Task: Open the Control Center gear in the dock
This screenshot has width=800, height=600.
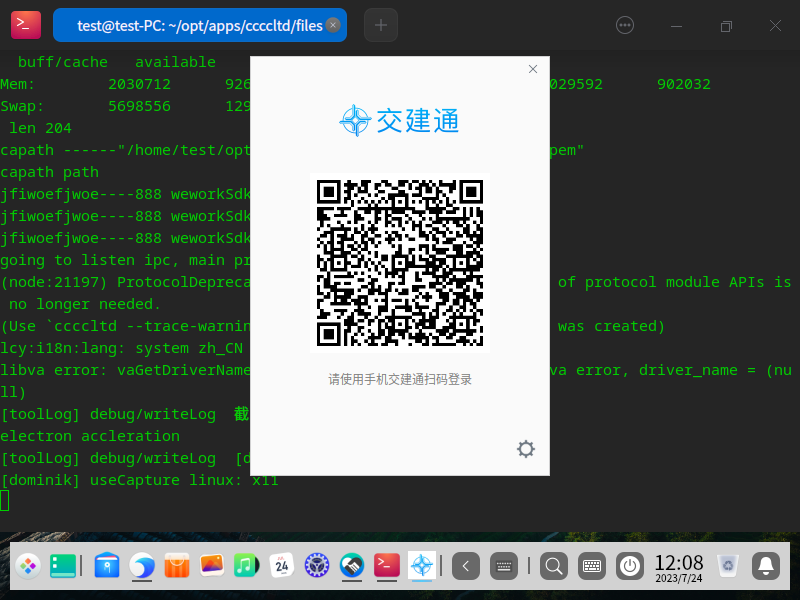Action: pos(316,566)
